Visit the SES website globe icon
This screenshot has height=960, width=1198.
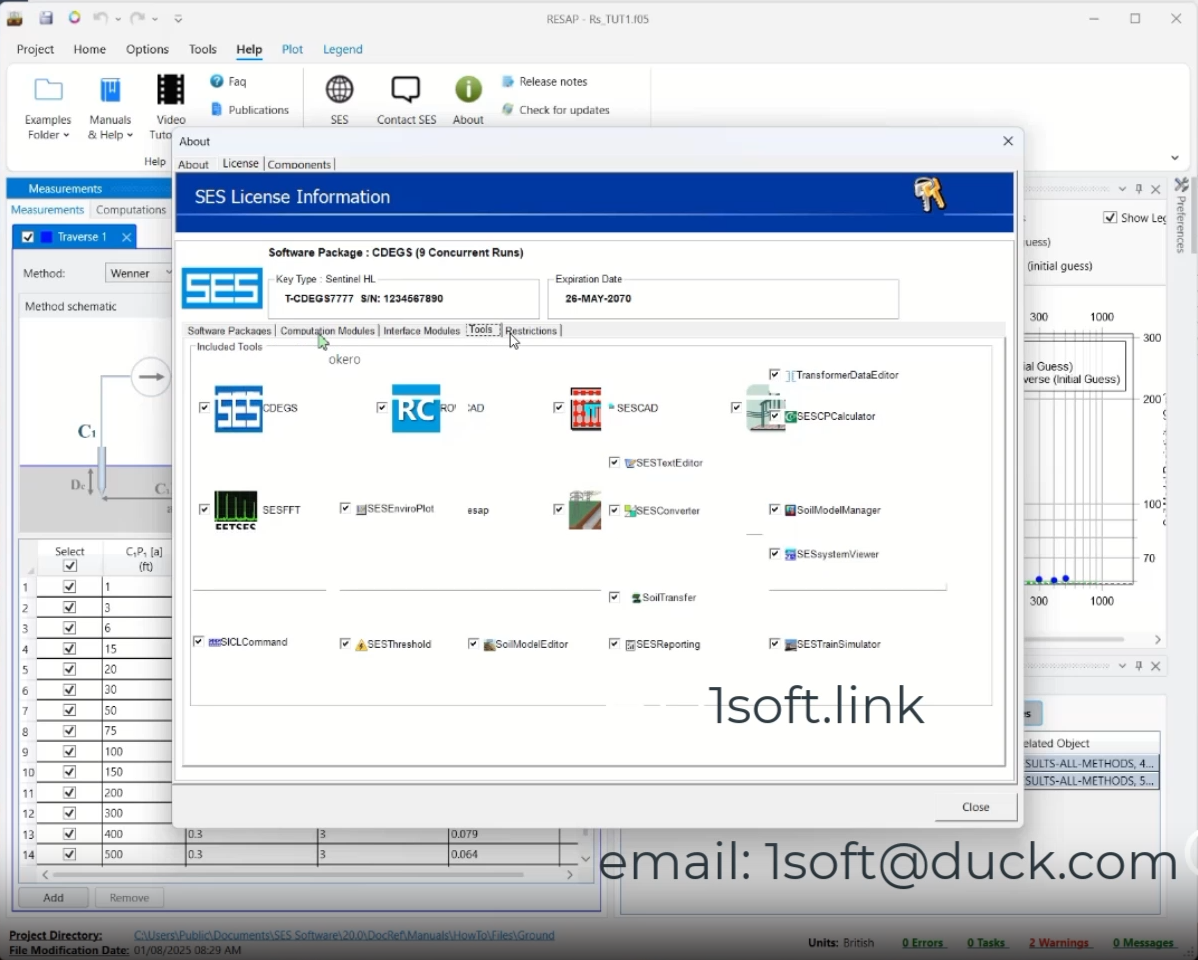[339, 89]
